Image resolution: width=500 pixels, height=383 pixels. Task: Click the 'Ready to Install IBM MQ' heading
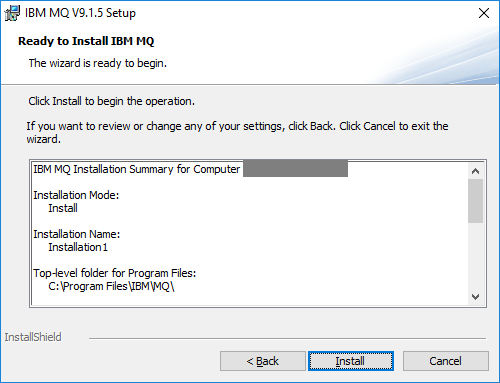click(x=86, y=41)
